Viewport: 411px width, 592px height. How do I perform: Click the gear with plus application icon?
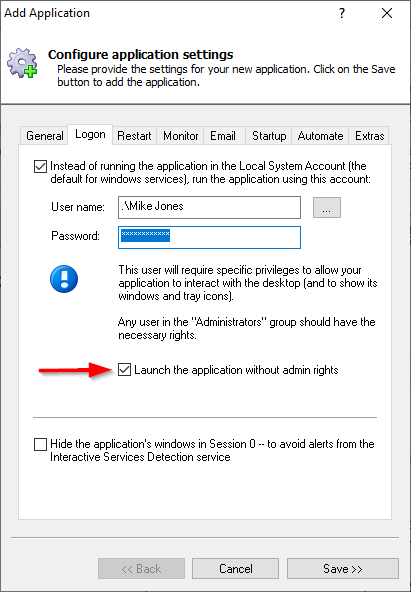tap(22, 63)
